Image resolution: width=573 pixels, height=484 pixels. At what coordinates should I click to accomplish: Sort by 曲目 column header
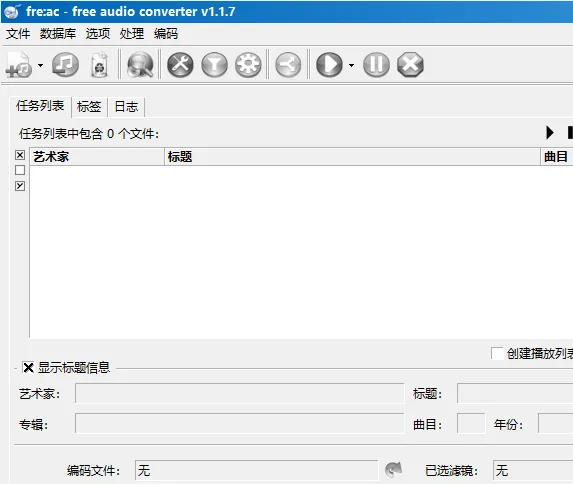(557, 157)
